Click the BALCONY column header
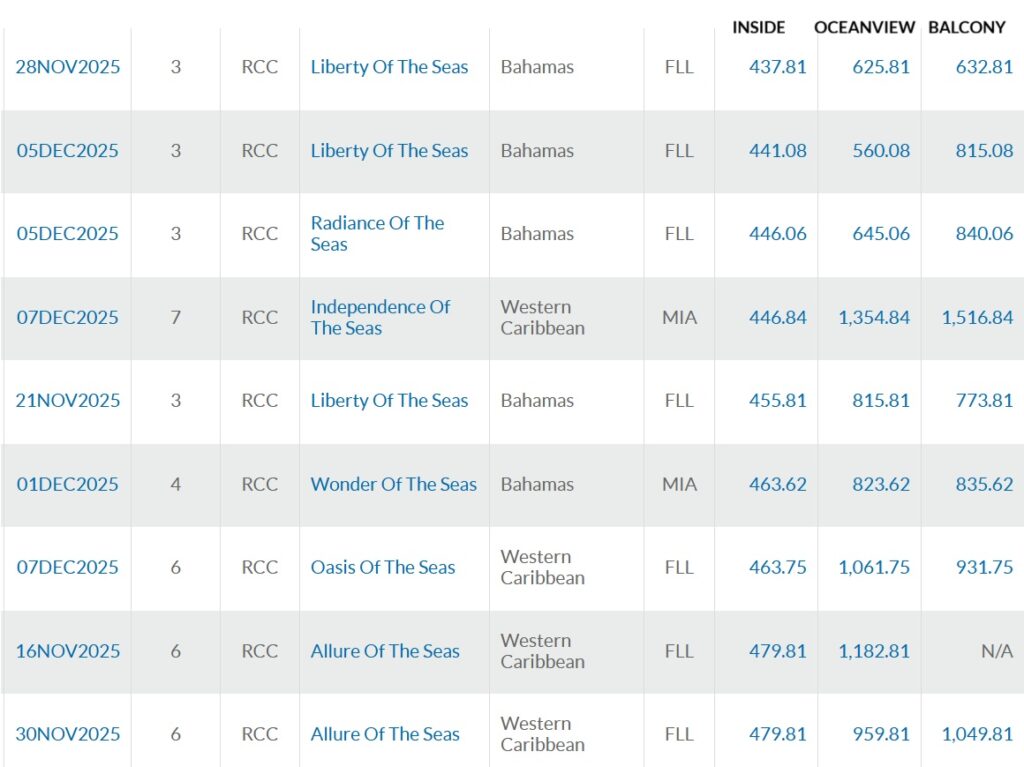This screenshot has height=767, width=1024. [x=966, y=28]
